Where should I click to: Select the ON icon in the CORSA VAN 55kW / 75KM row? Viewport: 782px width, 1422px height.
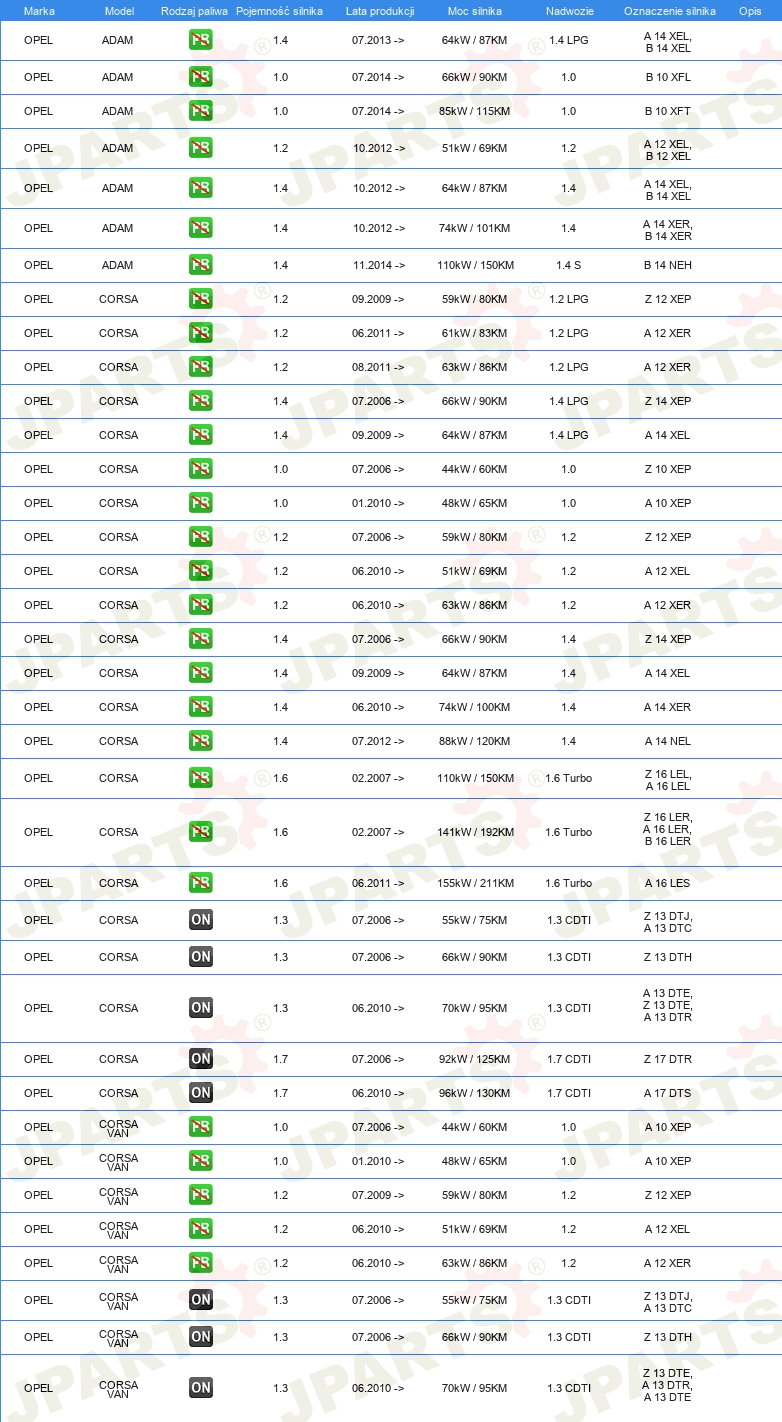point(200,1300)
